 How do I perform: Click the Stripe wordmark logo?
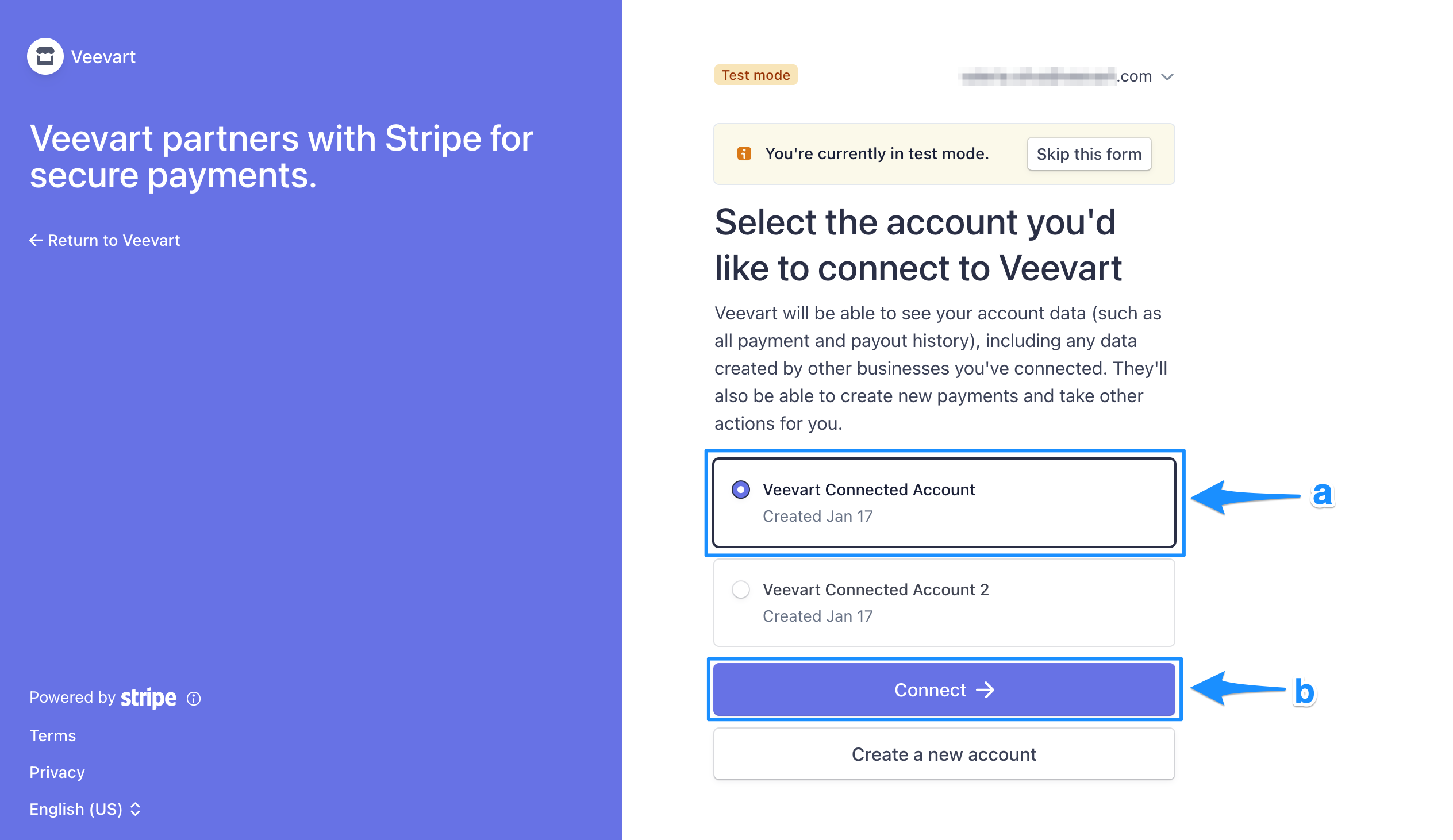click(148, 697)
